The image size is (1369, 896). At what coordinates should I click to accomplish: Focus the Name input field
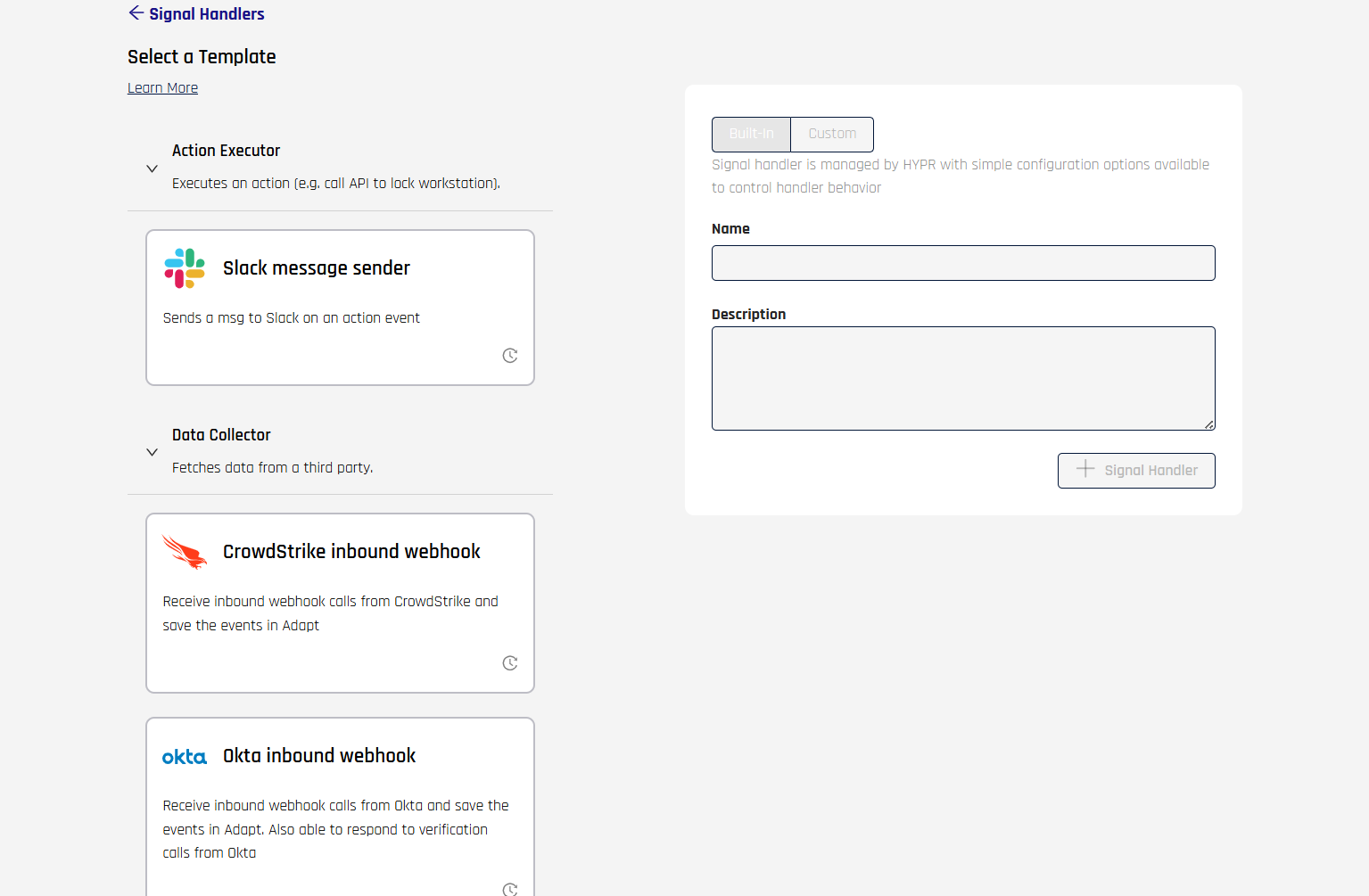(963, 263)
